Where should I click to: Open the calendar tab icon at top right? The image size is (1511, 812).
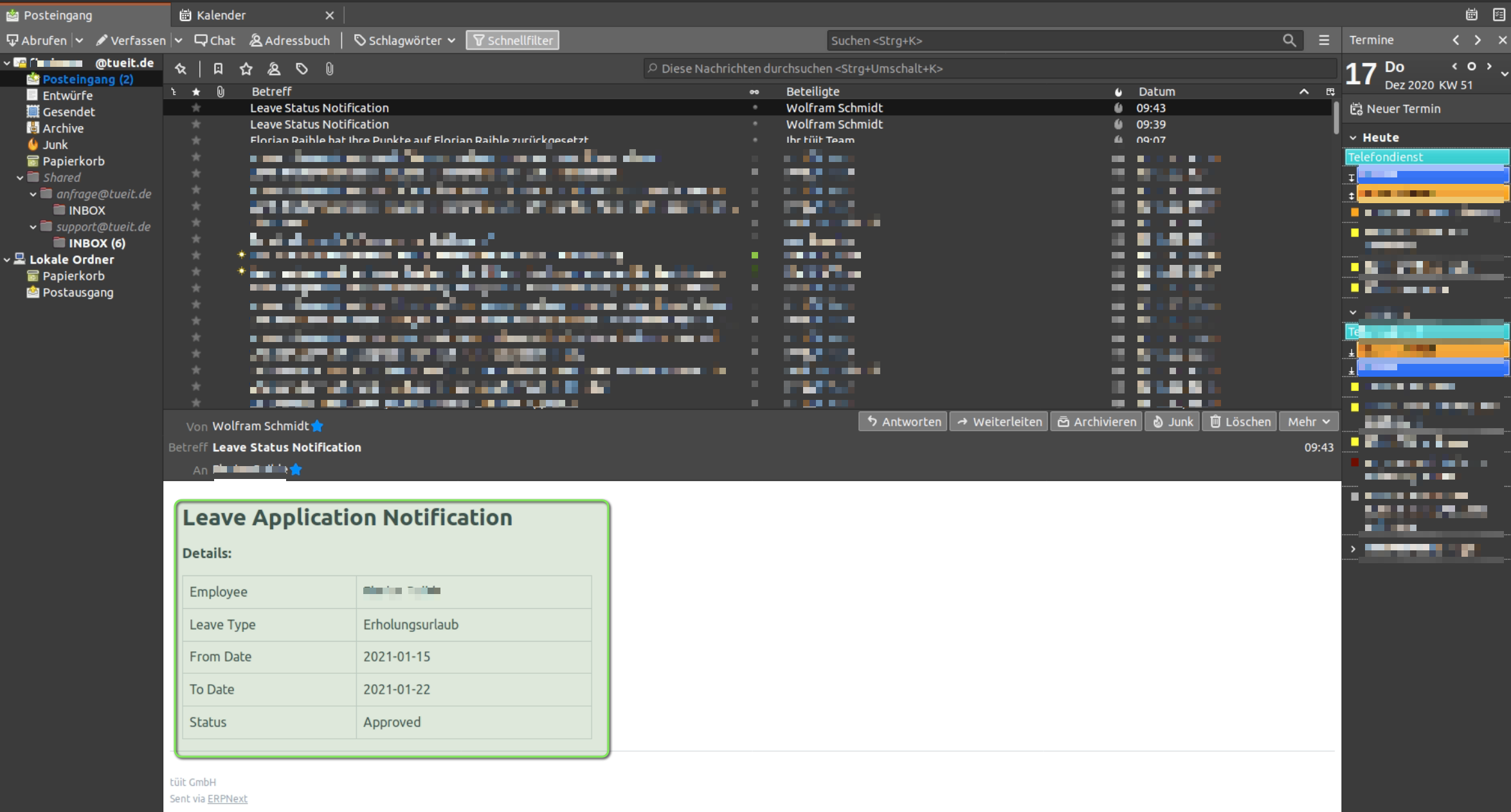tap(1471, 14)
